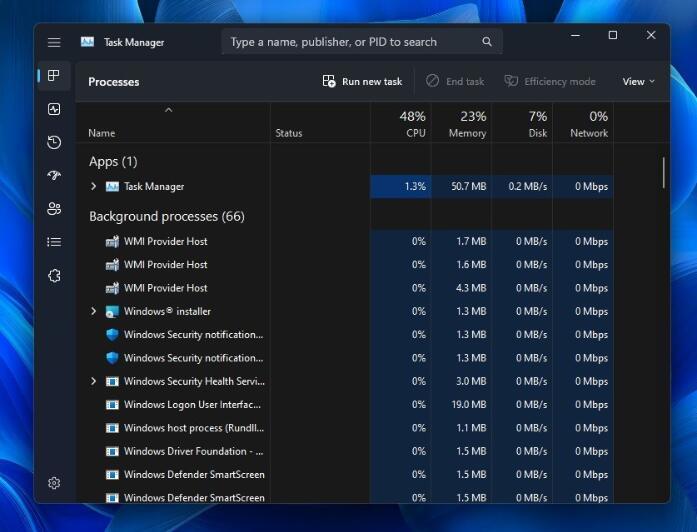The height and width of the screenshot is (532, 697).
Task: Click the vertical scrollbar thumb
Action: pyautogui.click(x=664, y=172)
